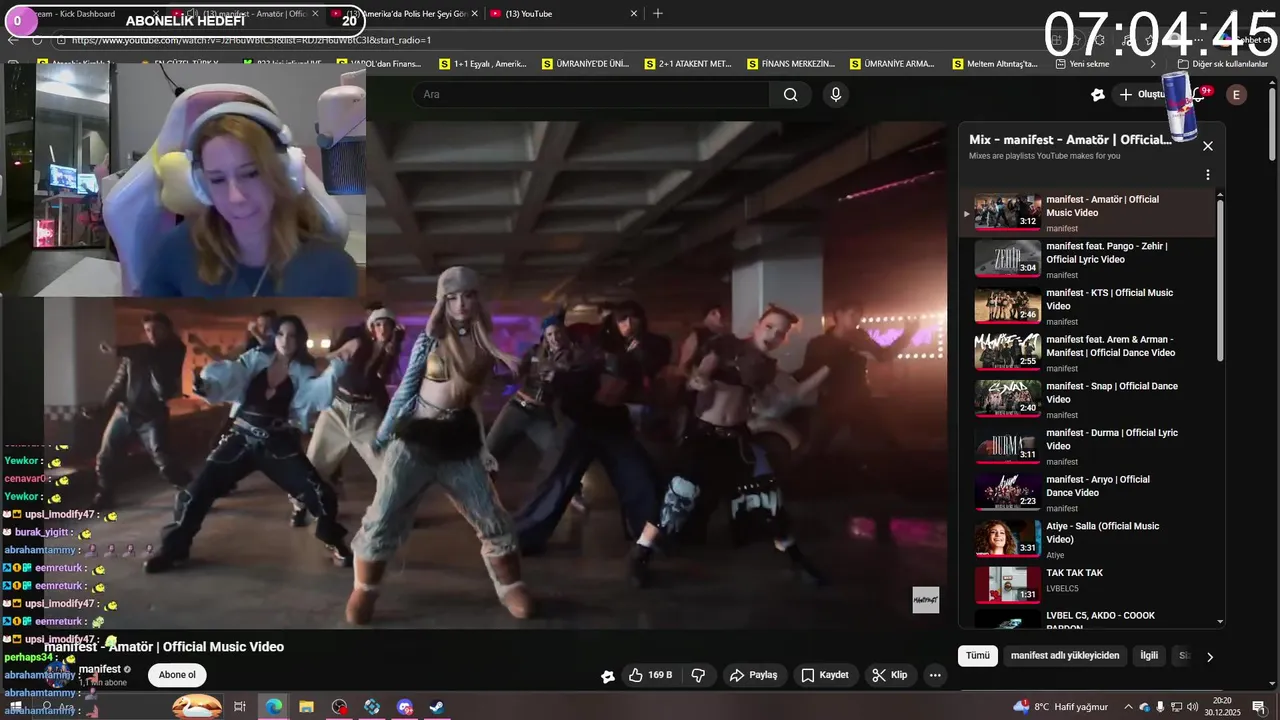This screenshot has width=1280, height=720.
Task: Like the video with 169 B likes
Action: 650,675
